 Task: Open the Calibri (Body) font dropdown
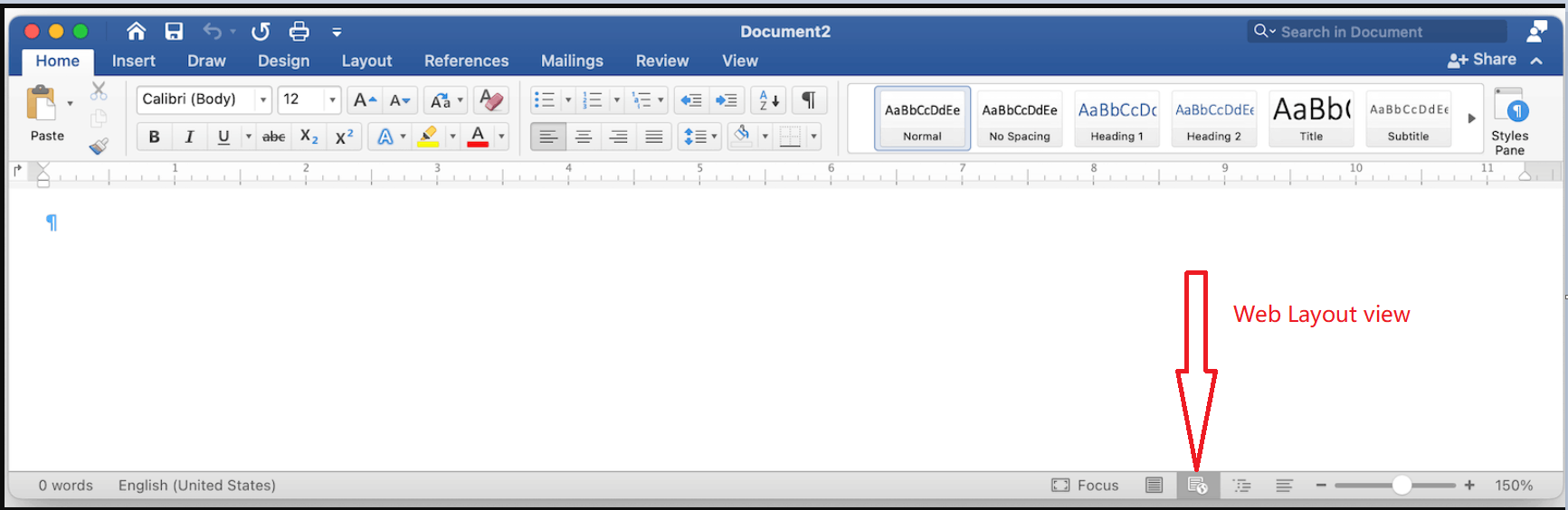coord(263,99)
